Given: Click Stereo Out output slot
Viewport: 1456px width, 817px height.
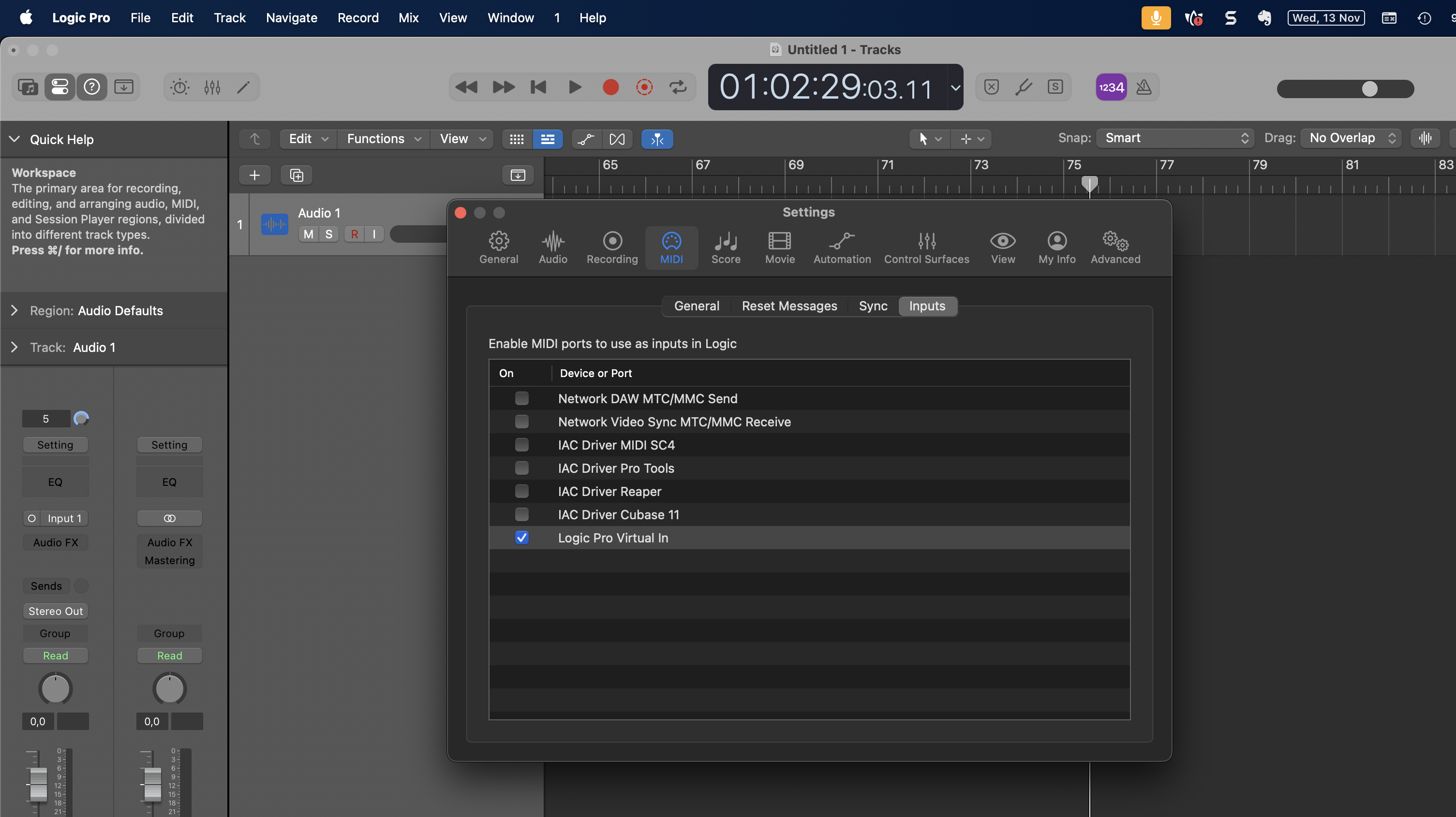Looking at the screenshot, I should [x=56, y=611].
